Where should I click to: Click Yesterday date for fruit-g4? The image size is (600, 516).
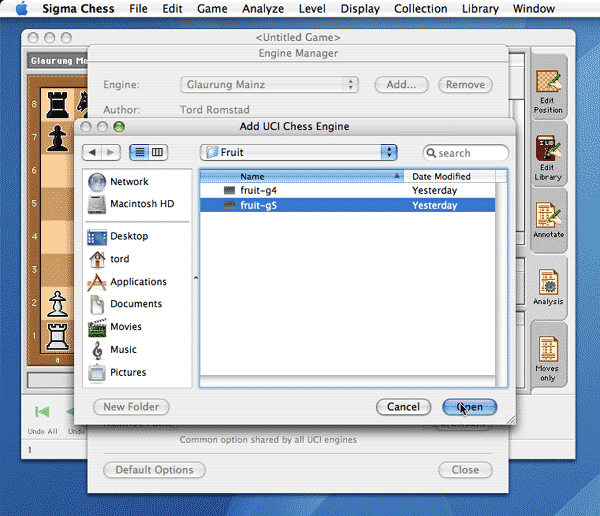434,191
